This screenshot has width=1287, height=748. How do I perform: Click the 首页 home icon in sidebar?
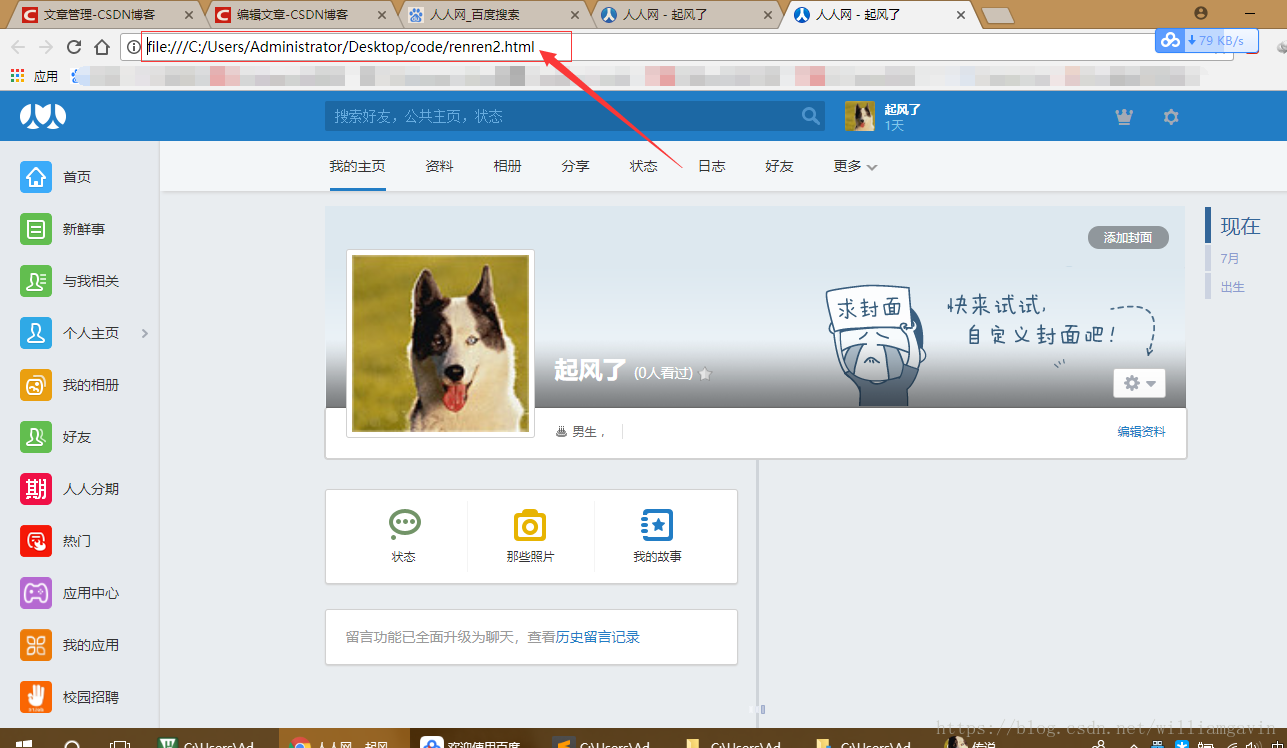(x=36, y=177)
